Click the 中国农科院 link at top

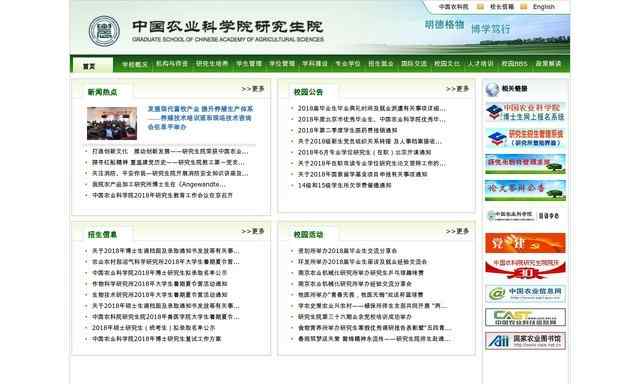453,7
